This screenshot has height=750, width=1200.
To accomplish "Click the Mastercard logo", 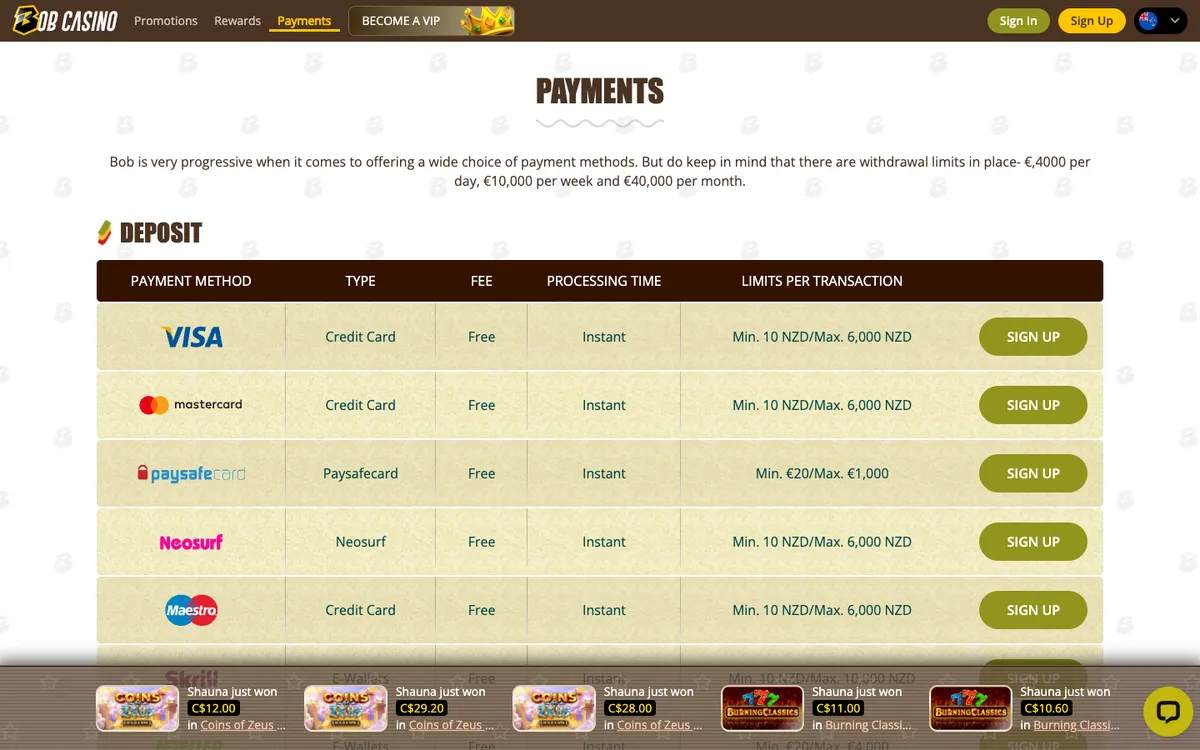I will click(191, 405).
